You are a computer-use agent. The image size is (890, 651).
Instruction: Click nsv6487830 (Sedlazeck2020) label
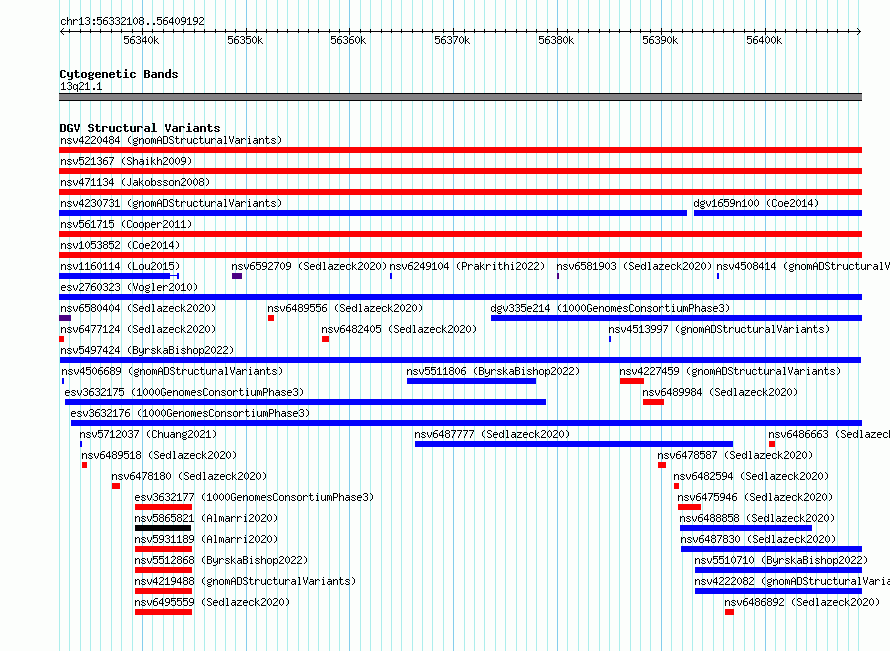[758, 539]
